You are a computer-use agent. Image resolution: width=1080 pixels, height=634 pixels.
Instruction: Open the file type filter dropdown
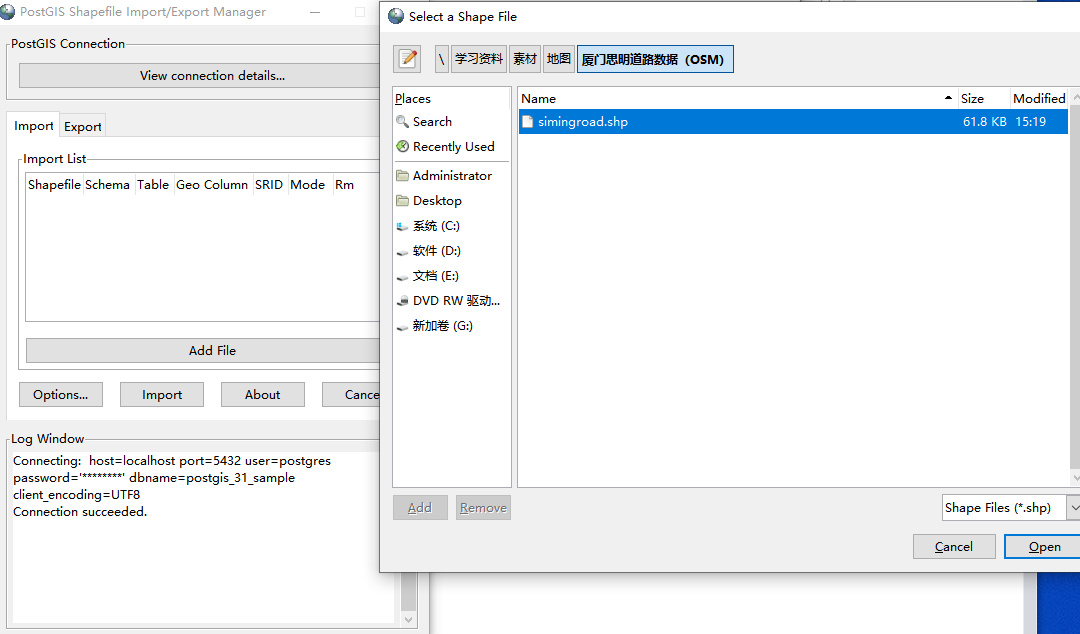tap(1072, 508)
